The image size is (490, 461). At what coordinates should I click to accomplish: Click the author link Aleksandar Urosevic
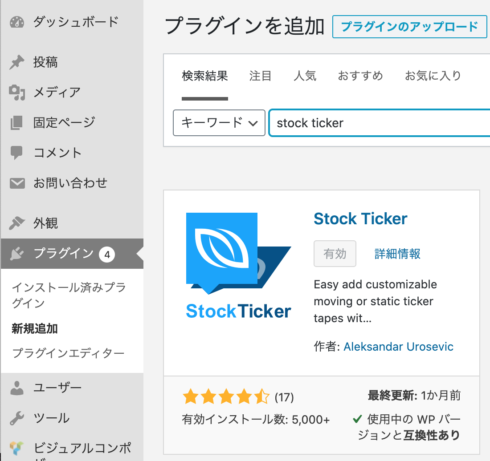398,347
